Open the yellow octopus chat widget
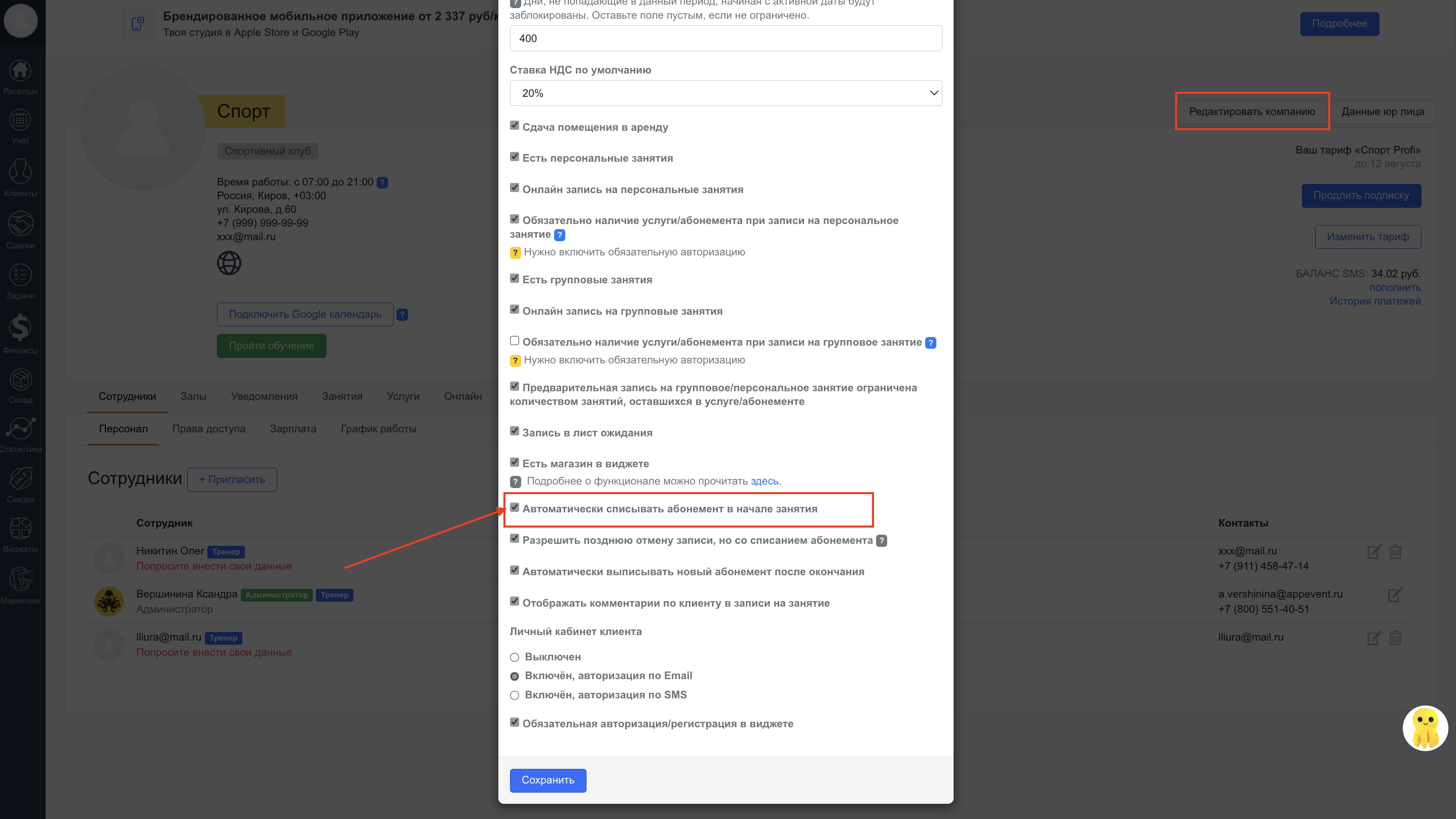This screenshot has height=819, width=1456. coord(1425,728)
